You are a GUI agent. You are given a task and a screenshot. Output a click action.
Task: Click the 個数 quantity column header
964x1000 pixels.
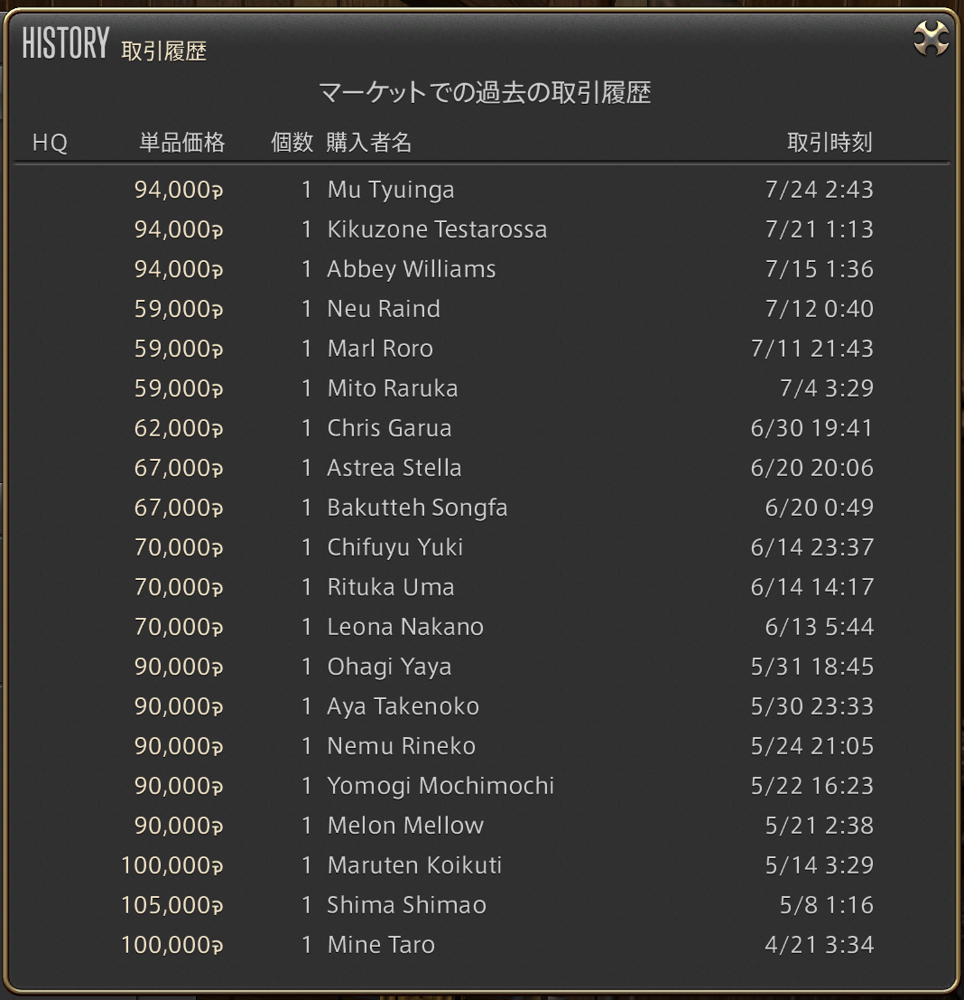[x=291, y=142]
